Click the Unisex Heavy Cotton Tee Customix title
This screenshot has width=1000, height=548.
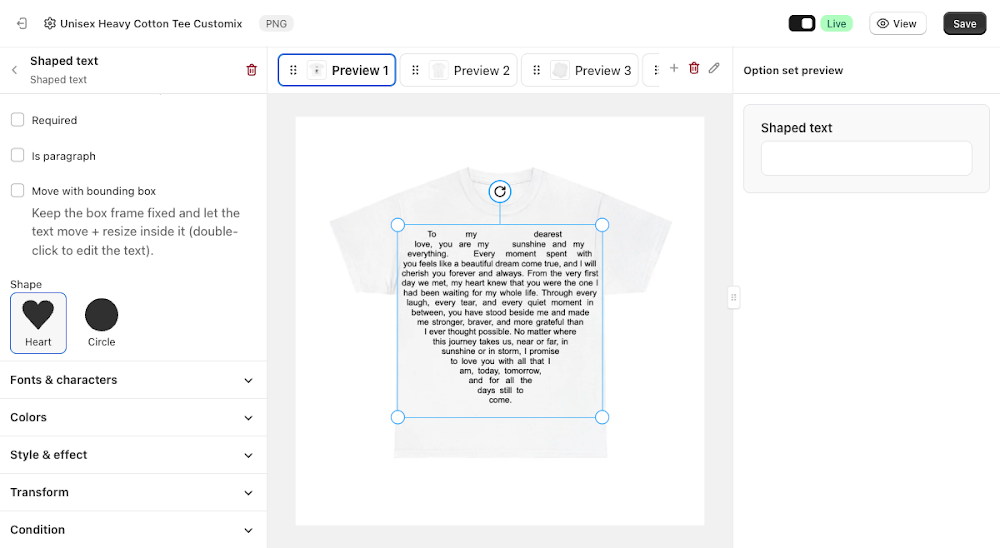tap(151, 24)
